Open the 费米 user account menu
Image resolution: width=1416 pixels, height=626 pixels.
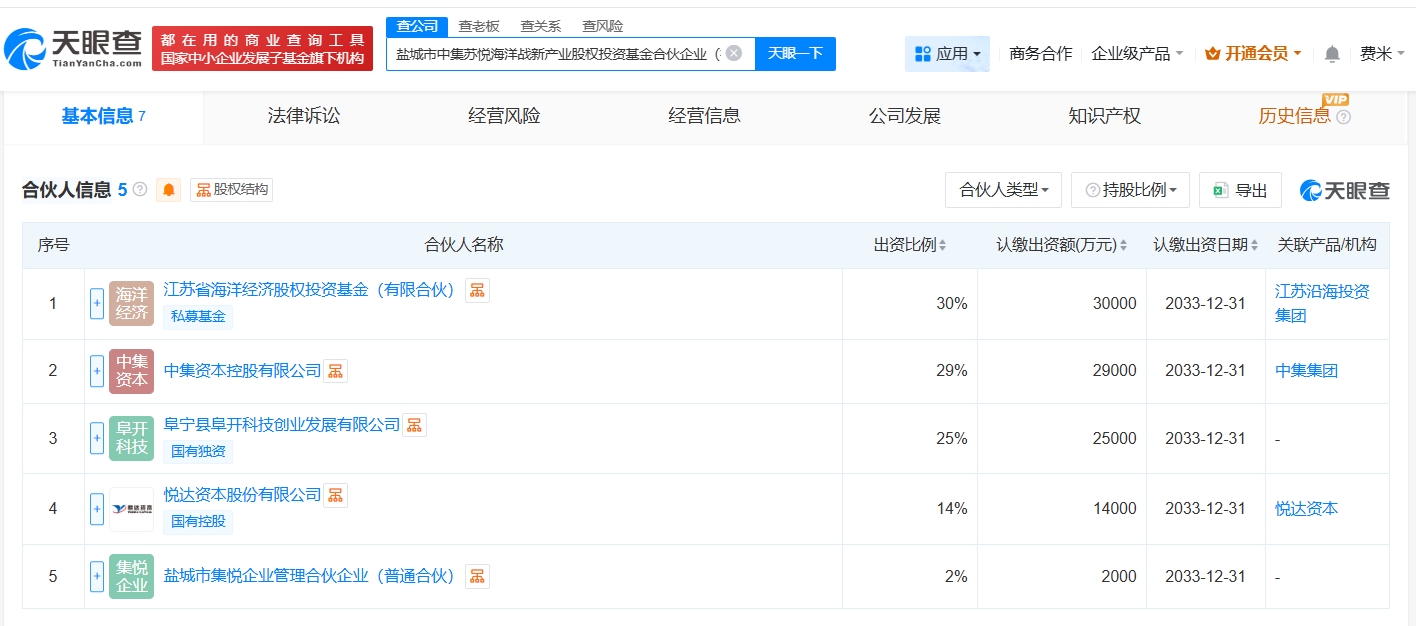1383,53
